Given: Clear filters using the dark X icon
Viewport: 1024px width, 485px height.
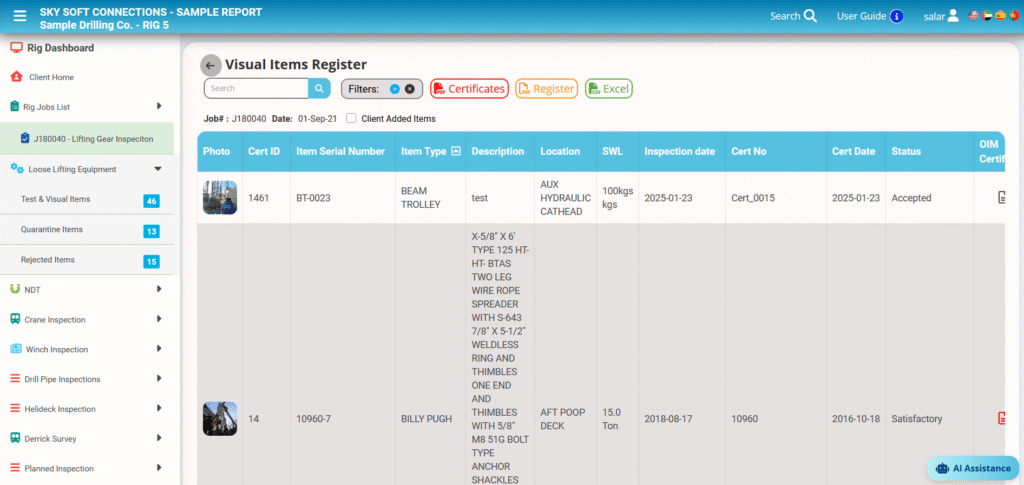Looking at the screenshot, I should click(x=410, y=89).
